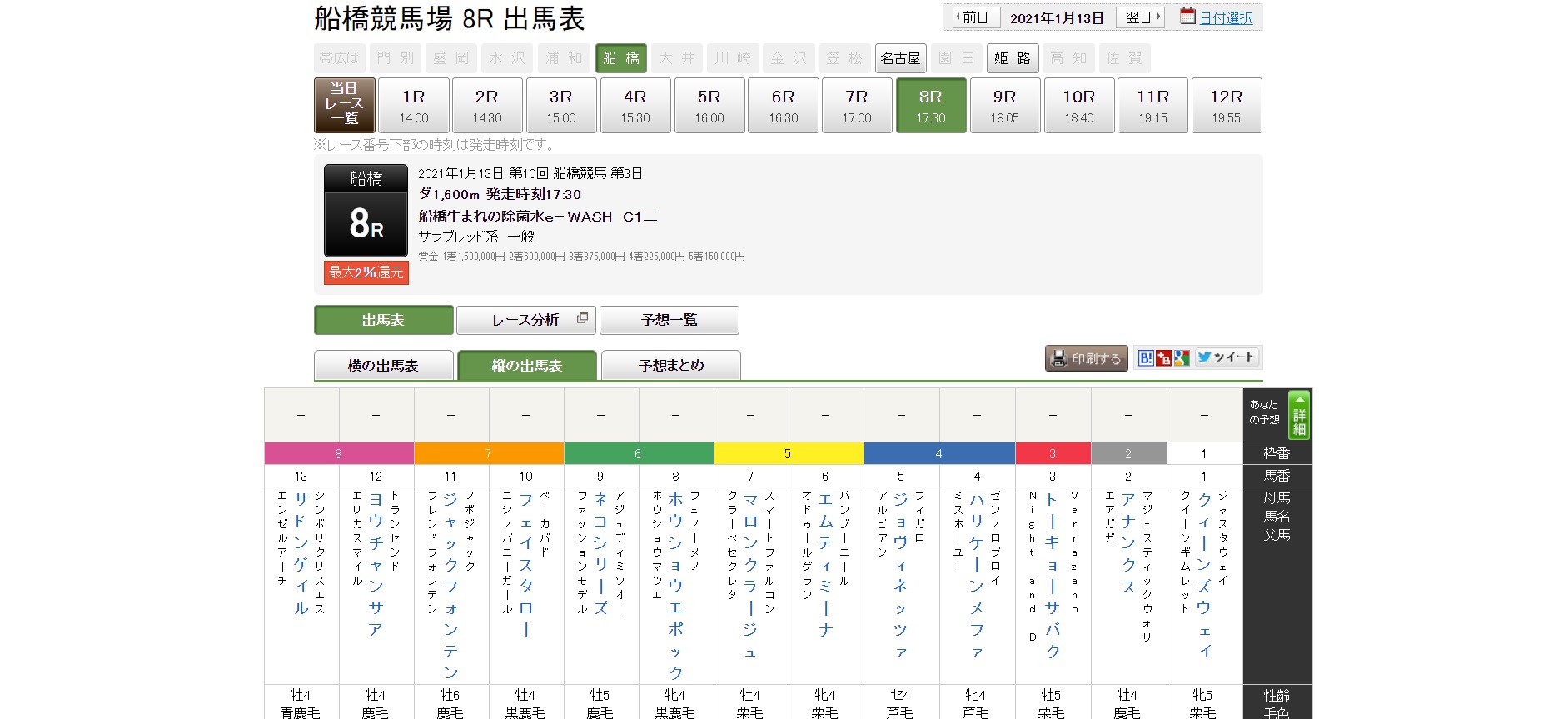Select race 10R at 18:40
This screenshot has height=719, width=1568.
(1079, 105)
